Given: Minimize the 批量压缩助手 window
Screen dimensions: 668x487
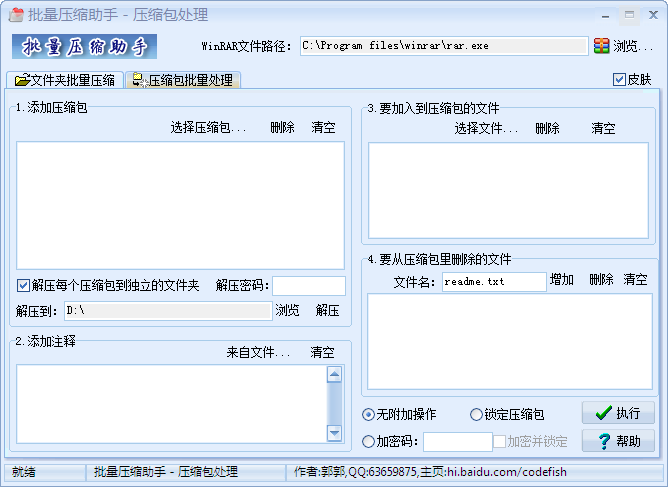Looking at the screenshot, I should [605, 15].
